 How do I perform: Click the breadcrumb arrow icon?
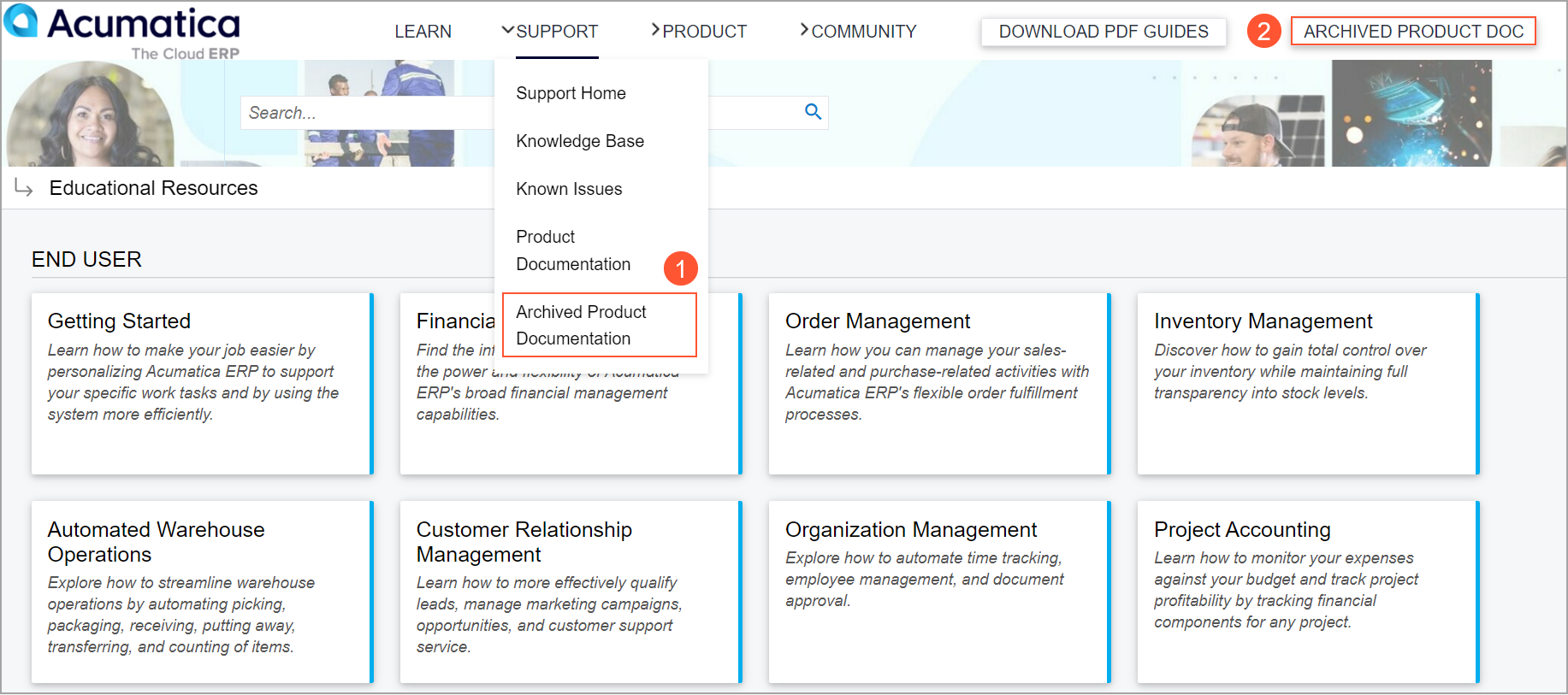point(24,188)
